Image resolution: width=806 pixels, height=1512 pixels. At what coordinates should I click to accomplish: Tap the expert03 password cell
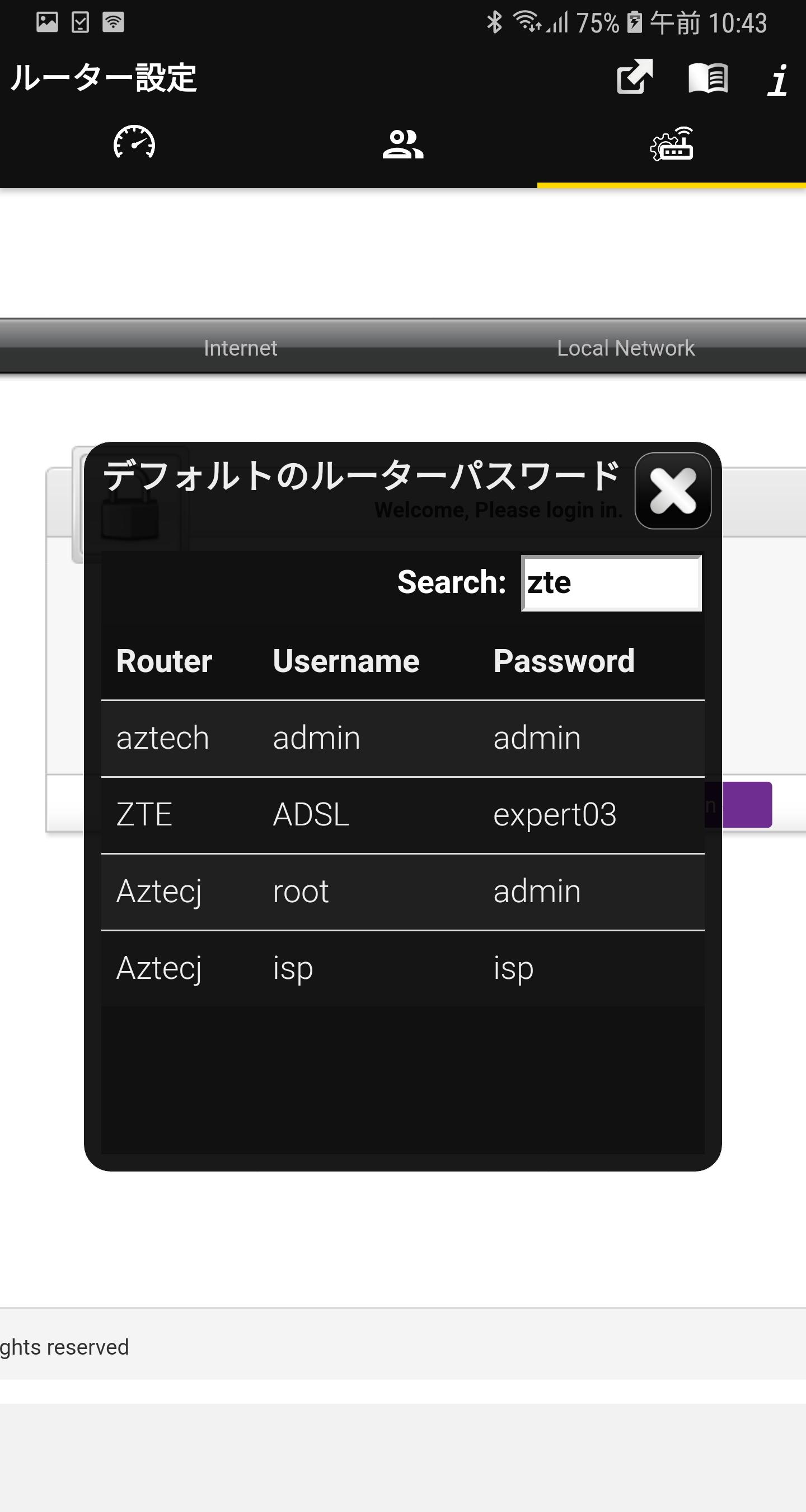click(x=555, y=815)
